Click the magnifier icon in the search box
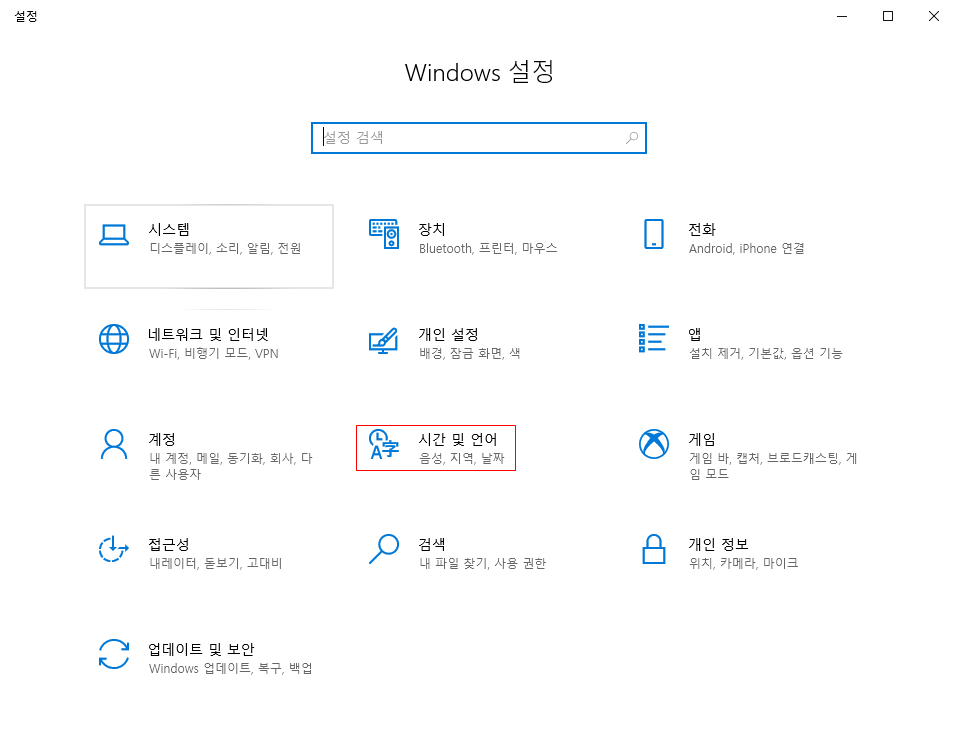The width and height of the screenshot is (957, 744). 632,138
